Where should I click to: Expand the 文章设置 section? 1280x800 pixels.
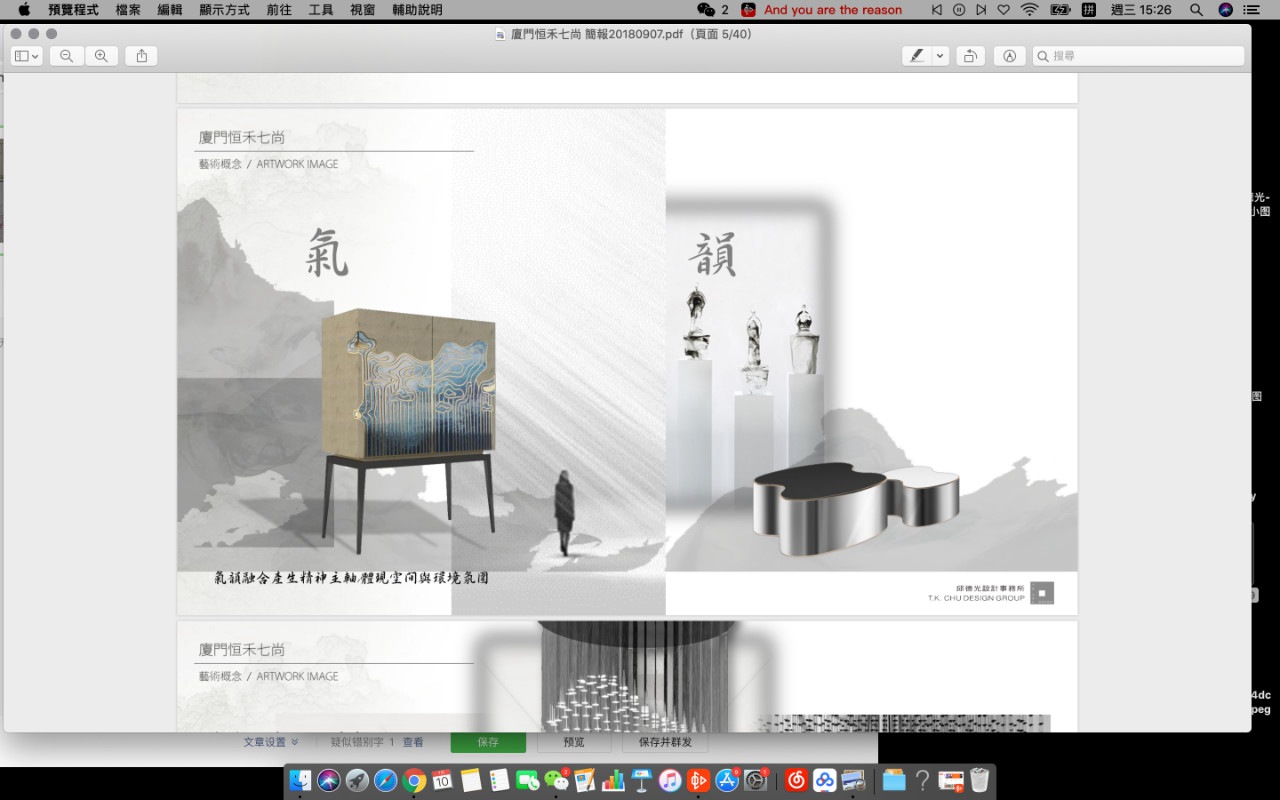pos(271,742)
